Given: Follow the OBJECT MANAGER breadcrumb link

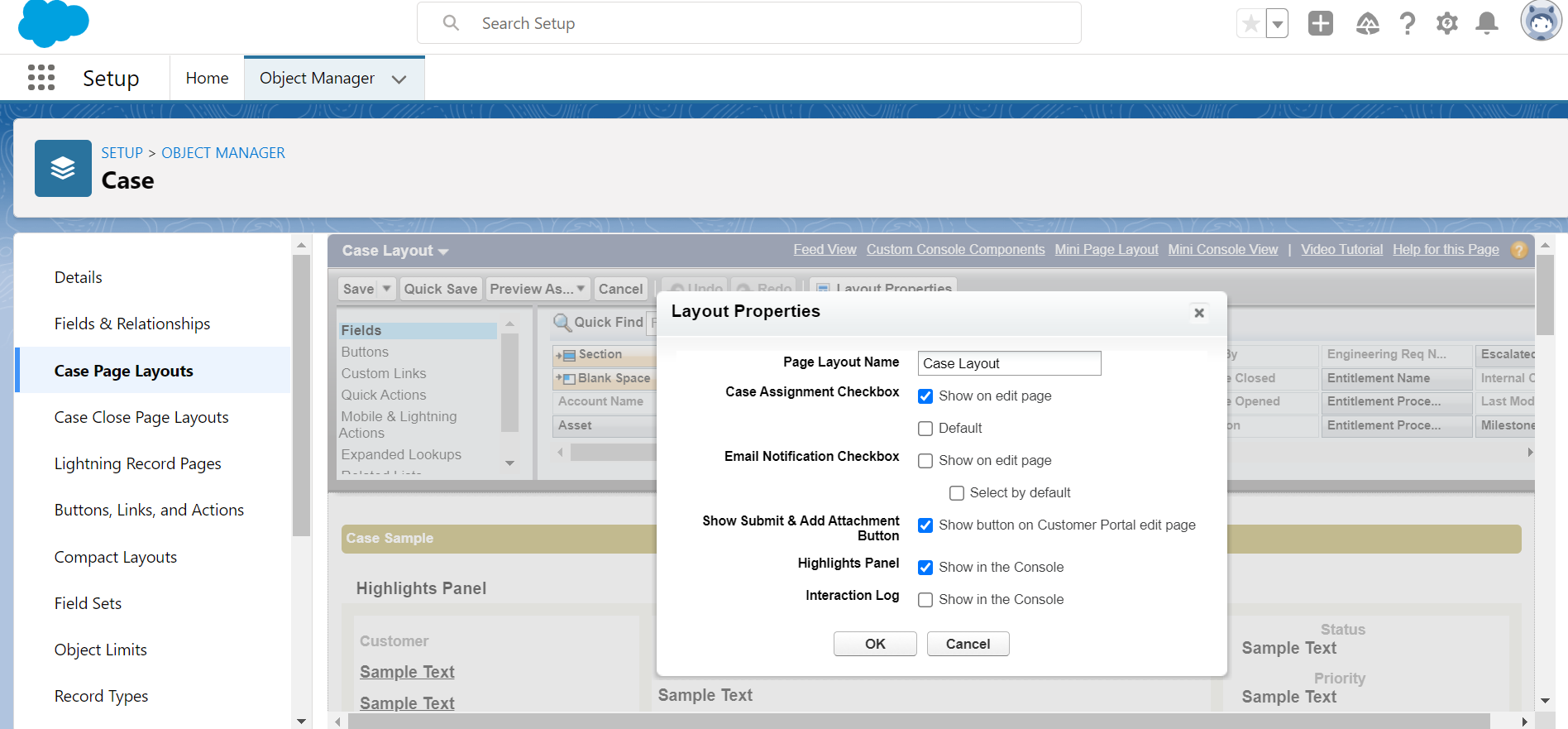Looking at the screenshot, I should coord(223,153).
